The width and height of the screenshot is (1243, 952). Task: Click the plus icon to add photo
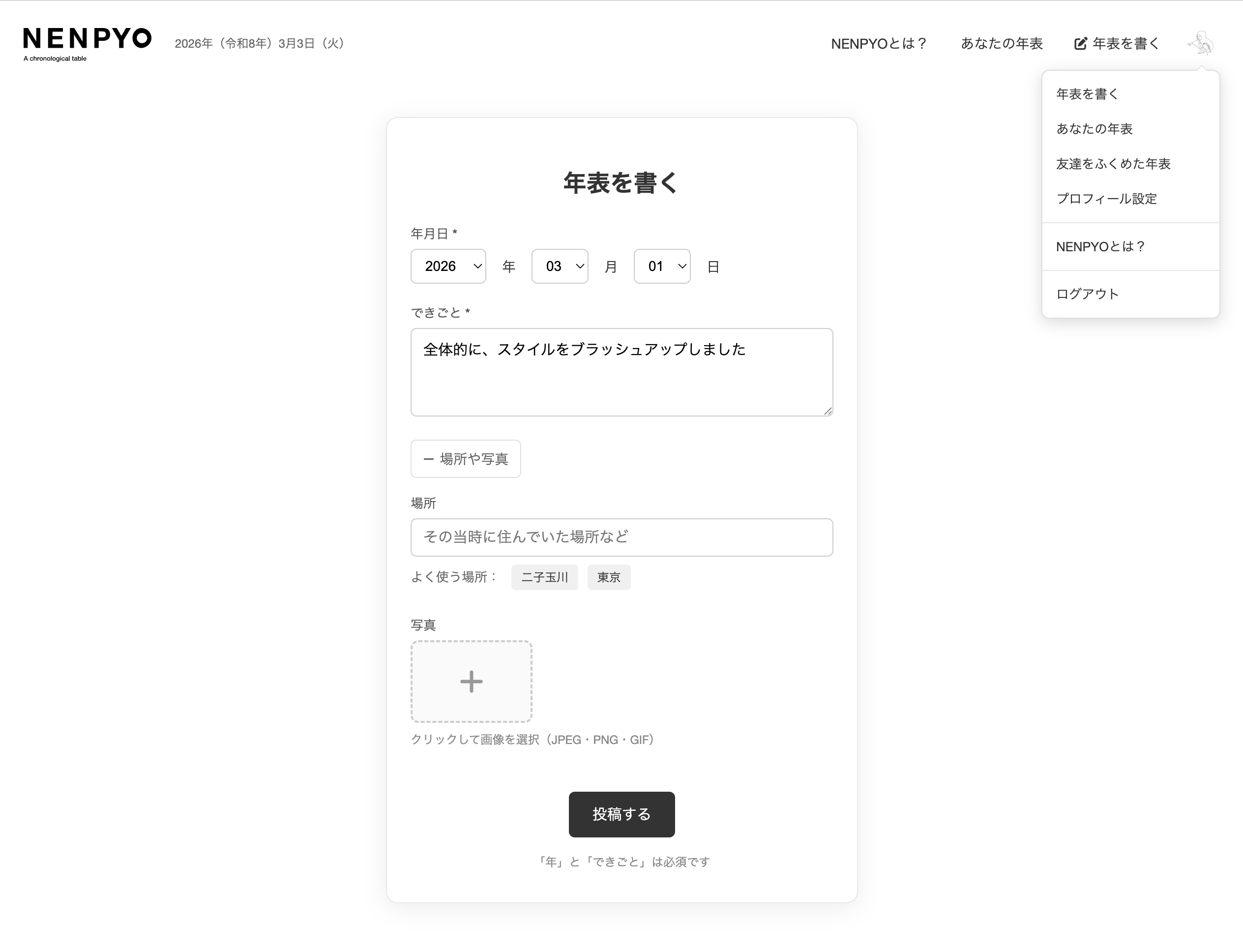(x=471, y=682)
